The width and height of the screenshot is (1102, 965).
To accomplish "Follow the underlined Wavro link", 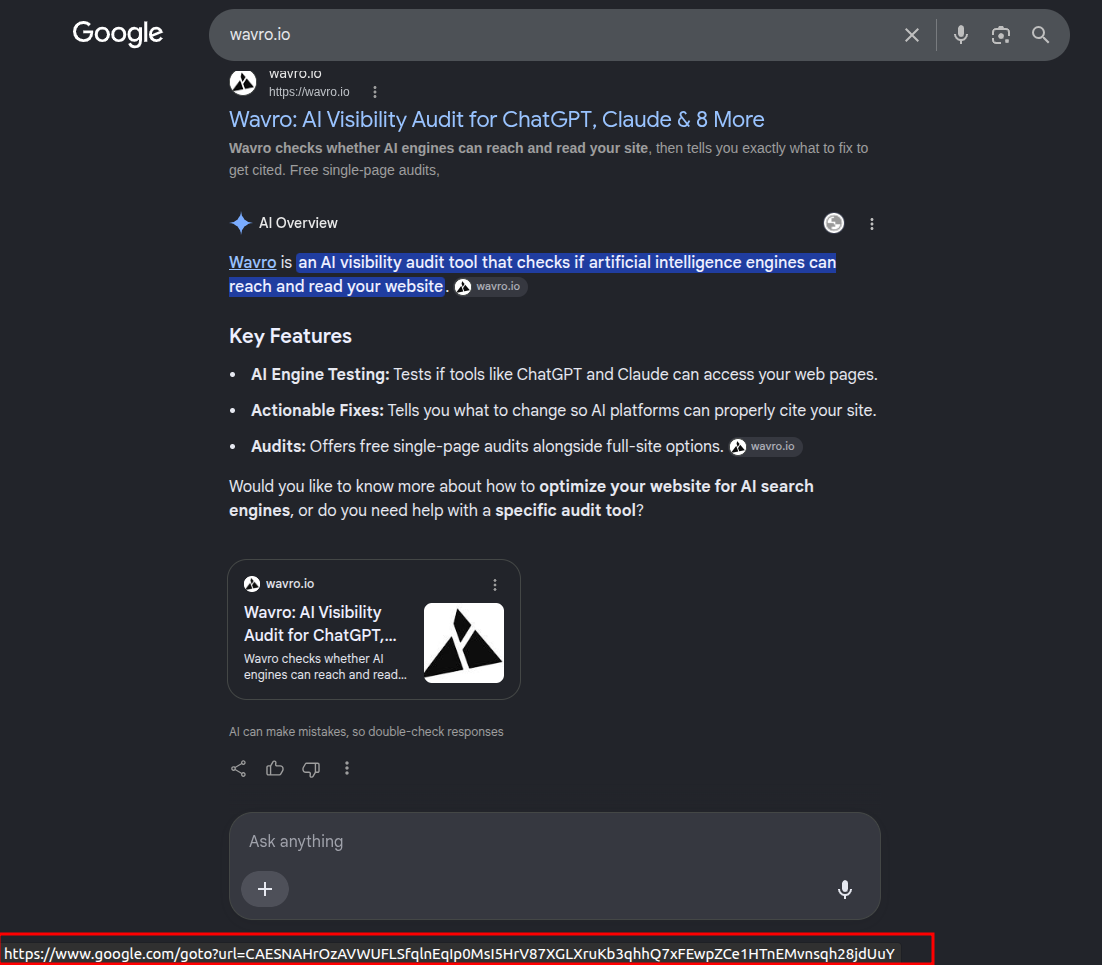I will coord(252,262).
